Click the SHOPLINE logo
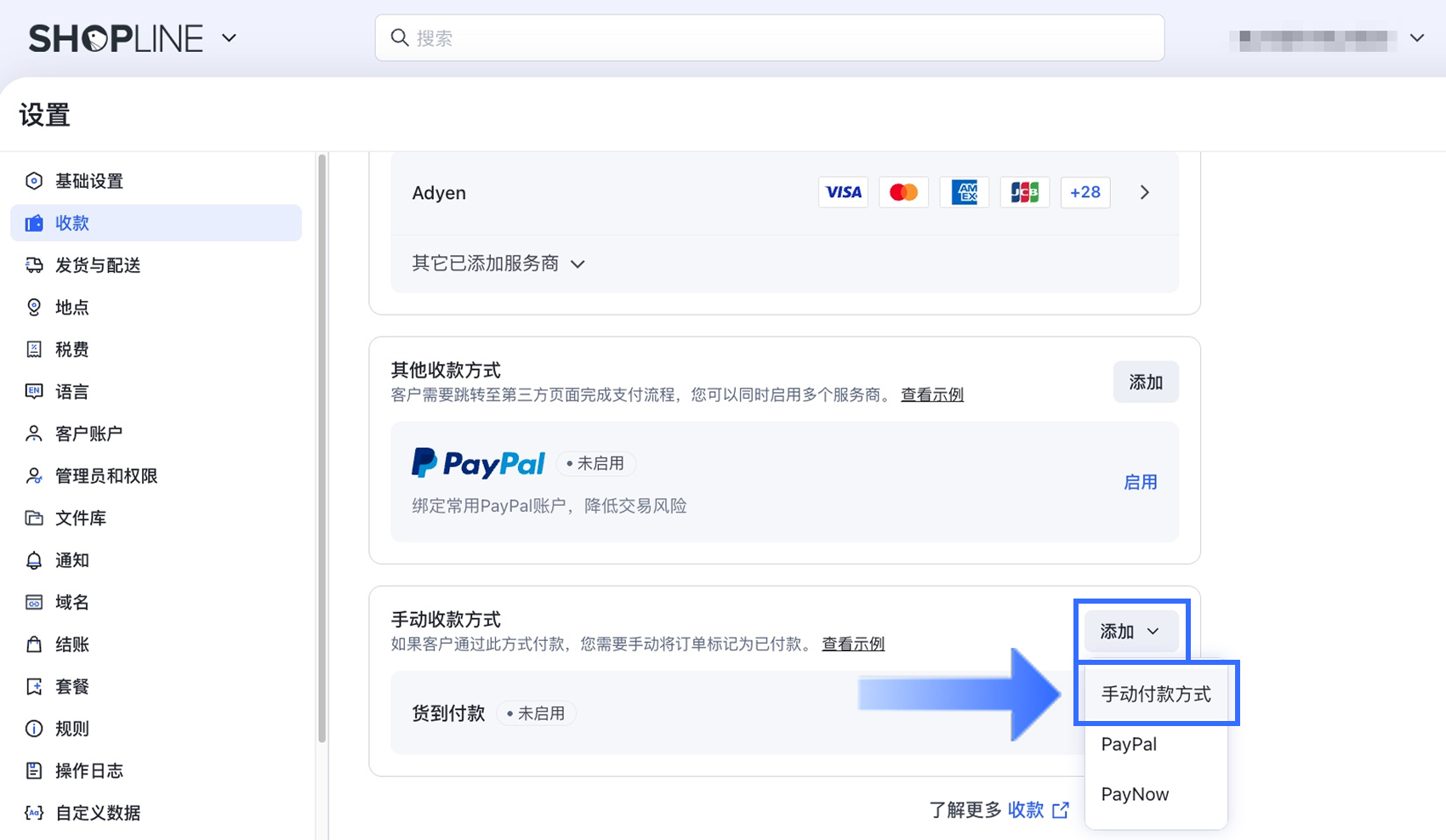 [116, 38]
